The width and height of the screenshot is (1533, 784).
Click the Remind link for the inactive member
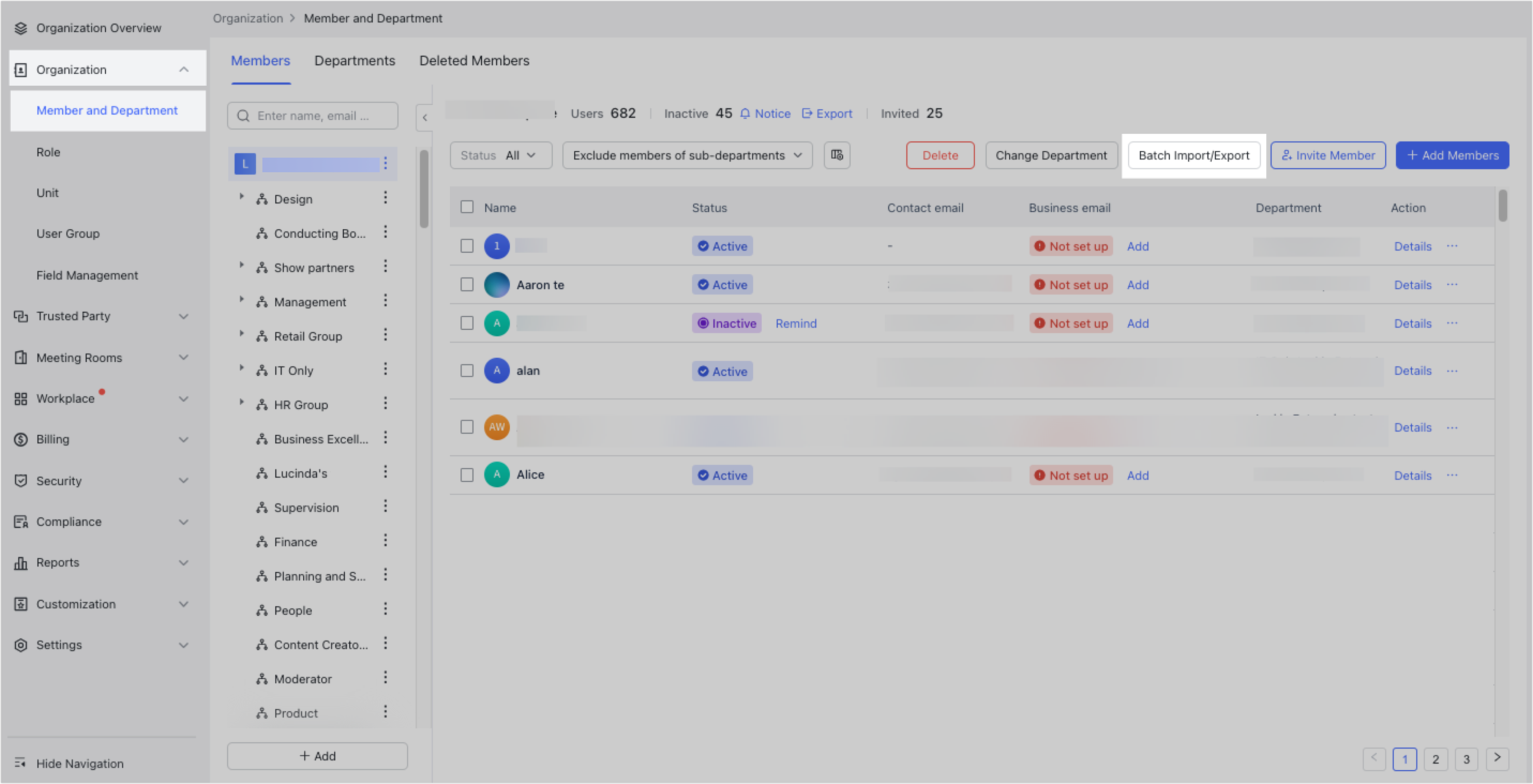[796, 323]
